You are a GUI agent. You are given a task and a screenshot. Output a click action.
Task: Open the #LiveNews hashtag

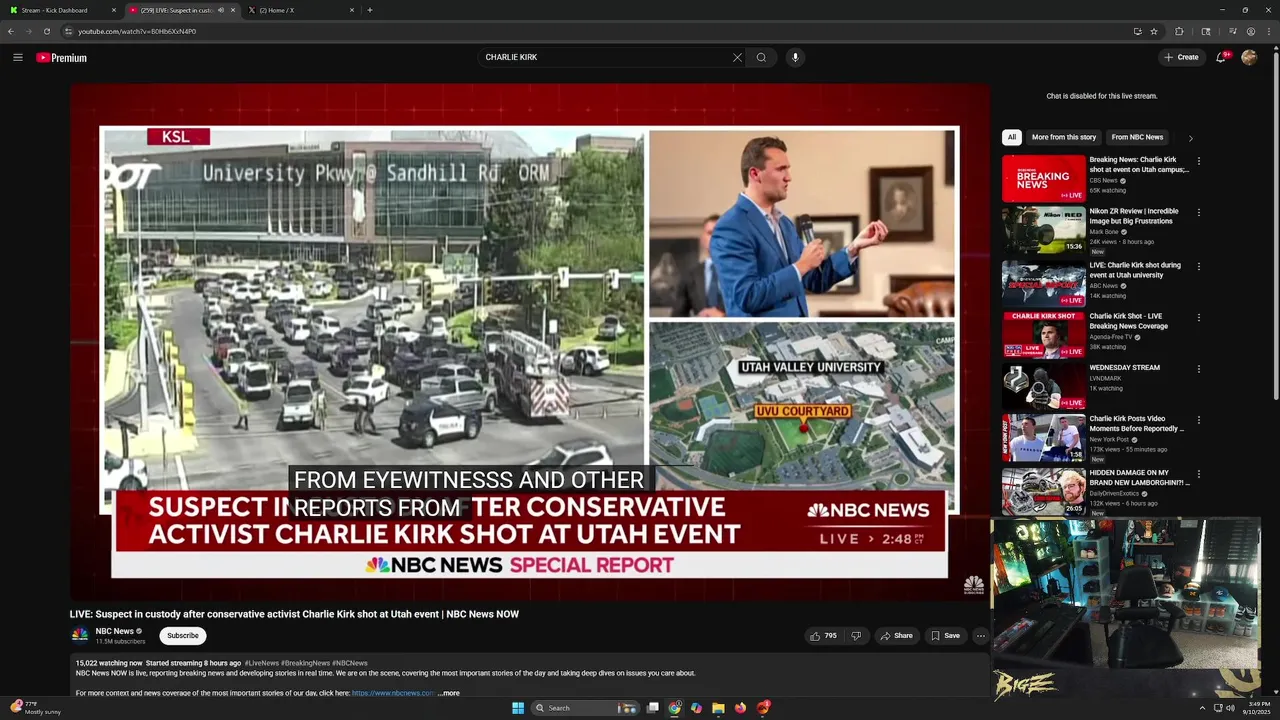[x=261, y=663]
